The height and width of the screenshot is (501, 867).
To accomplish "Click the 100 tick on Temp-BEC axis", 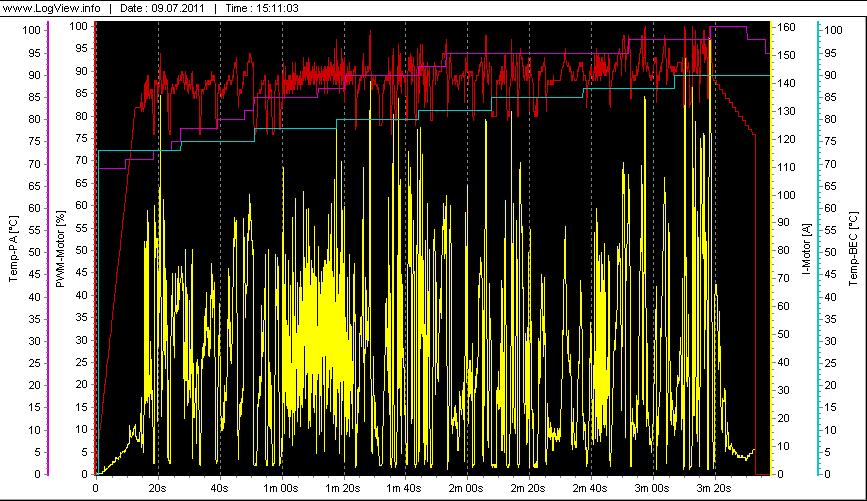I will pos(833,30).
